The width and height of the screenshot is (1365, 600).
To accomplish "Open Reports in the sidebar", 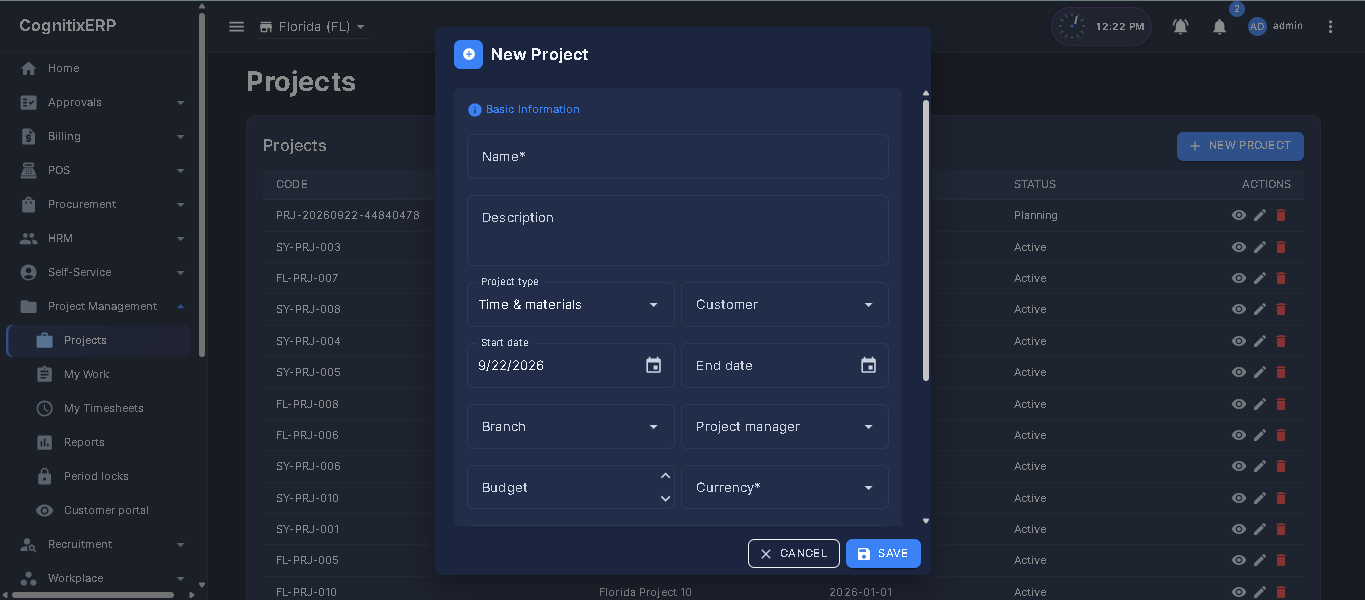I will click(x=100, y=442).
